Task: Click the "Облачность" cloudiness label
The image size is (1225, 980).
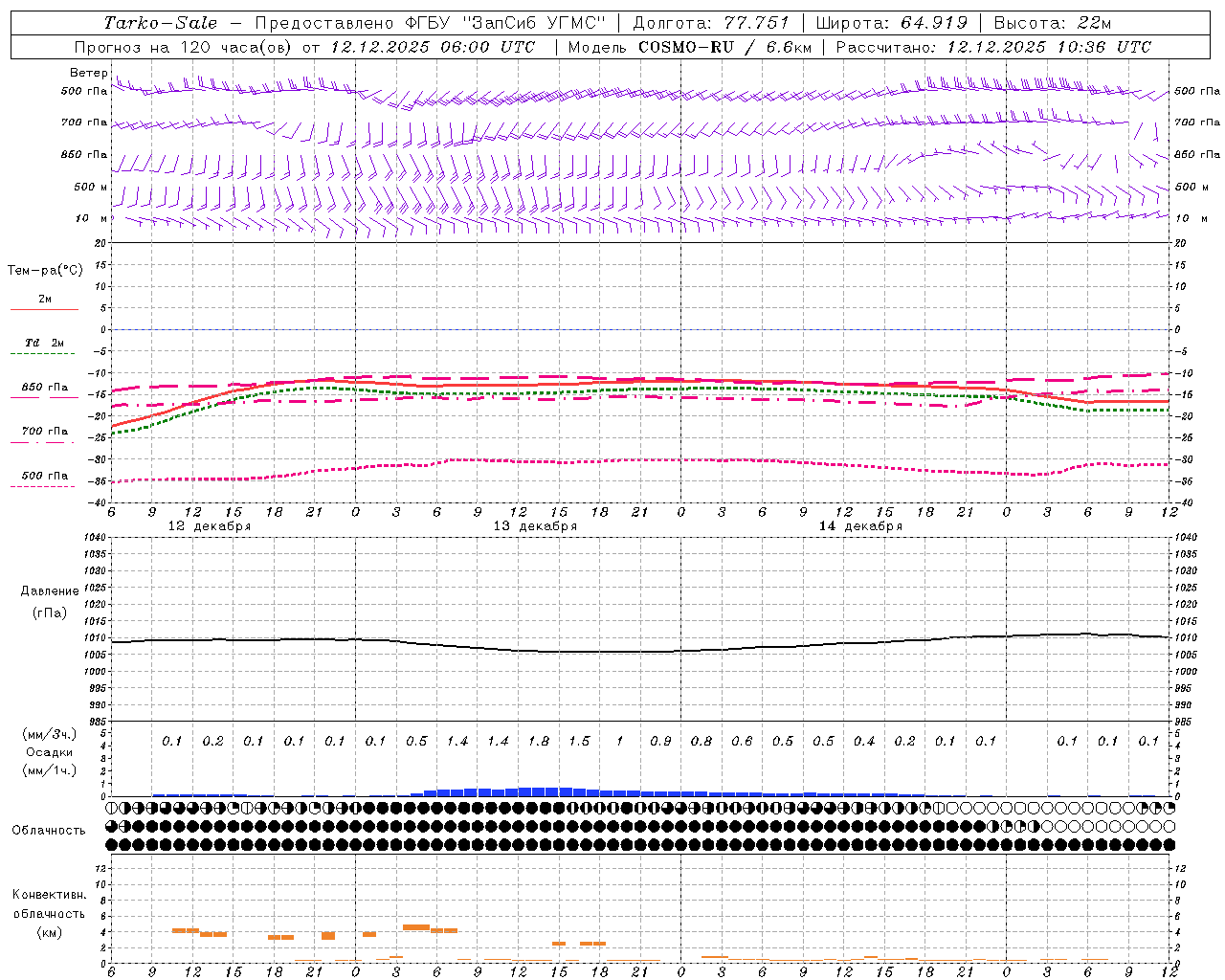Action: [x=49, y=831]
